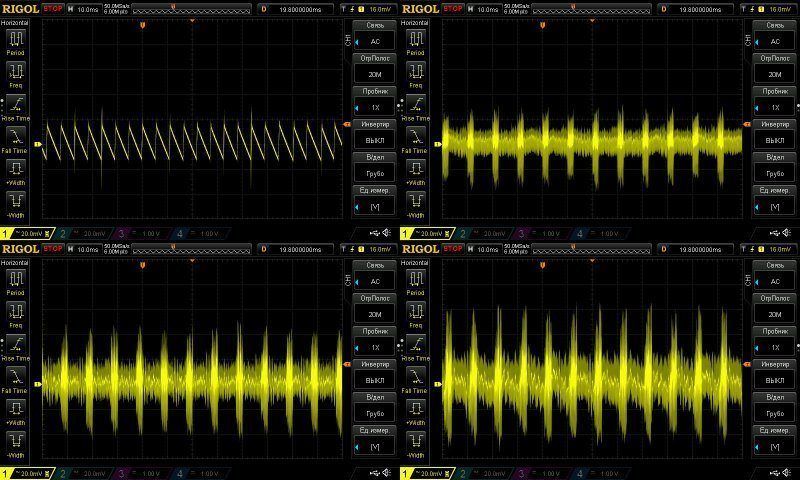Choose Freq icon in bottom-right scope screen
Image resolution: width=800 pixels, height=480 pixels.
[416, 312]
